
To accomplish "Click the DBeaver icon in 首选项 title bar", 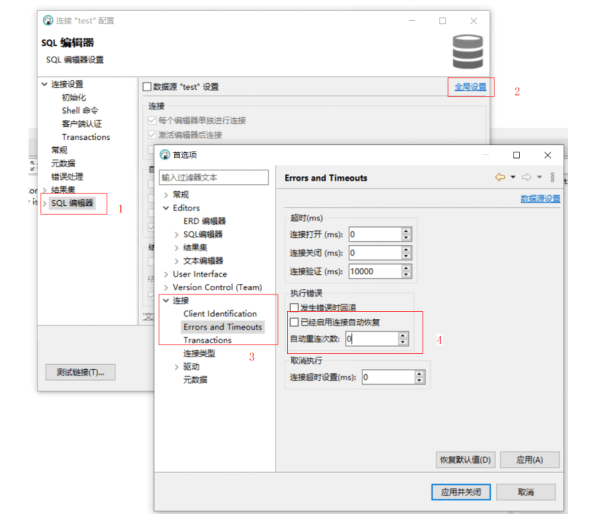I will pyautogui.click(x=165, y=155).
